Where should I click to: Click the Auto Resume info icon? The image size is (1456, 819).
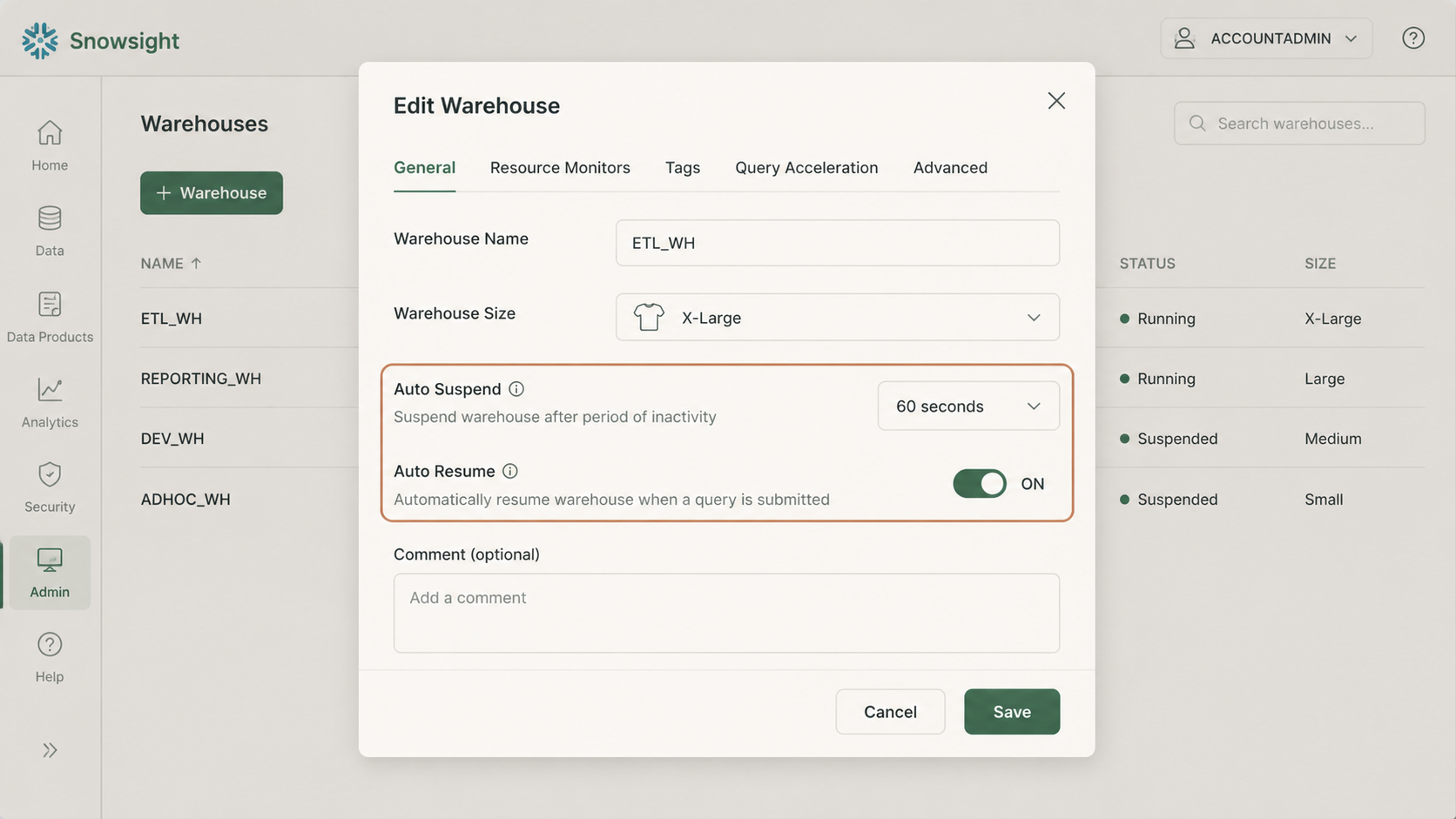[510, 471]
